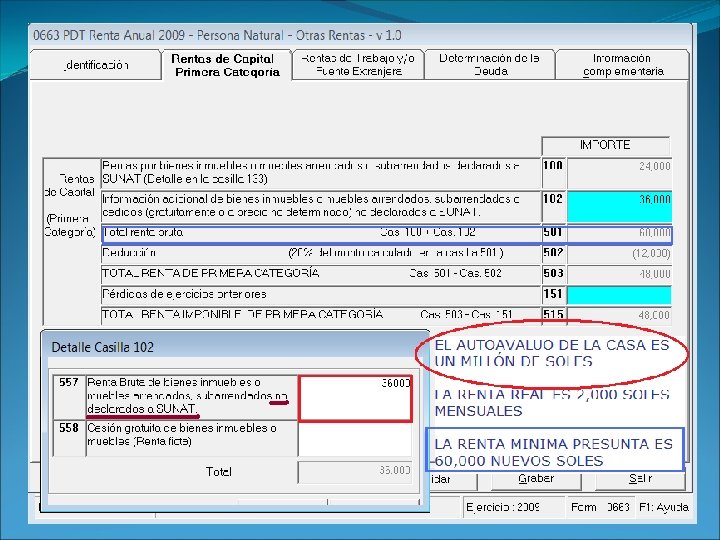Click casilla 151 cyan amount field

(x=619, y=295)
